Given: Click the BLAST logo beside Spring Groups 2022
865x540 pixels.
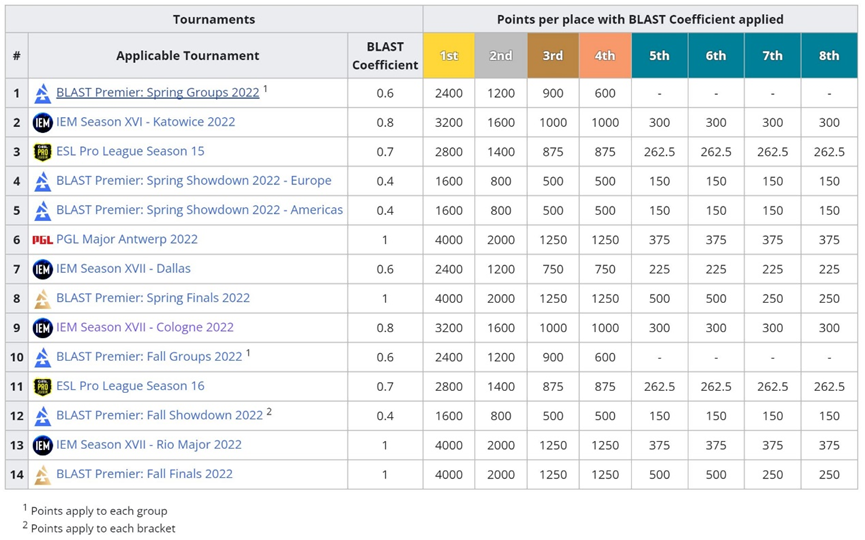Looking at the screenshot, I should coord(42,94).
